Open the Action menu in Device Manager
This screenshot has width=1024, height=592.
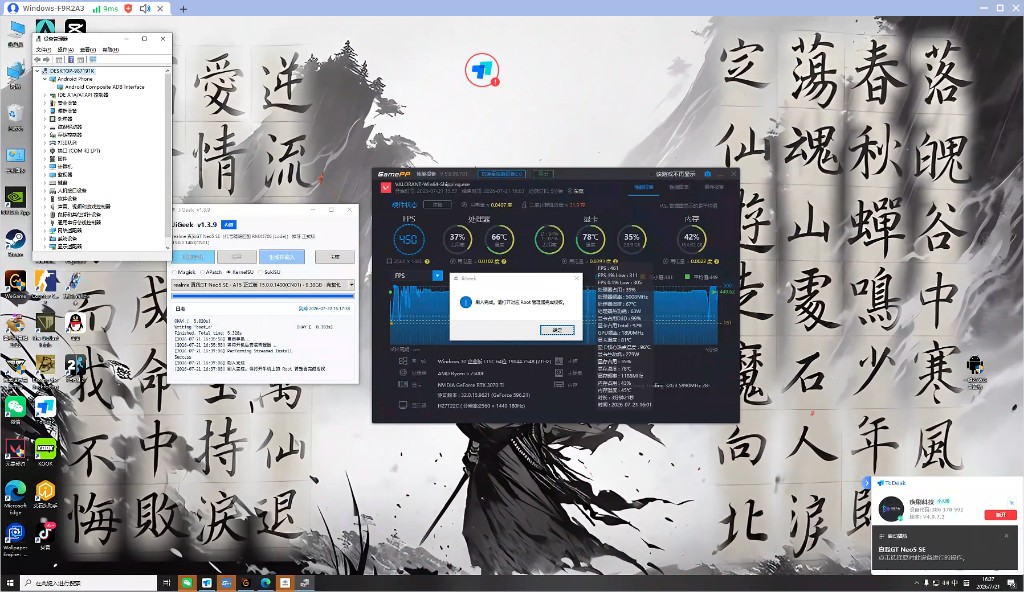click(65, 50)
